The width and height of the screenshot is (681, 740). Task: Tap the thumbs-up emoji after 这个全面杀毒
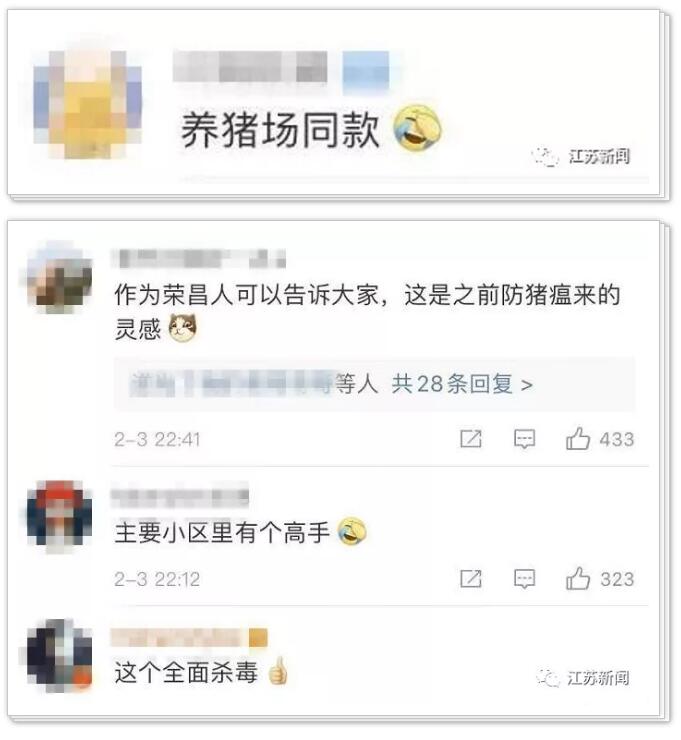coord(277,671)
